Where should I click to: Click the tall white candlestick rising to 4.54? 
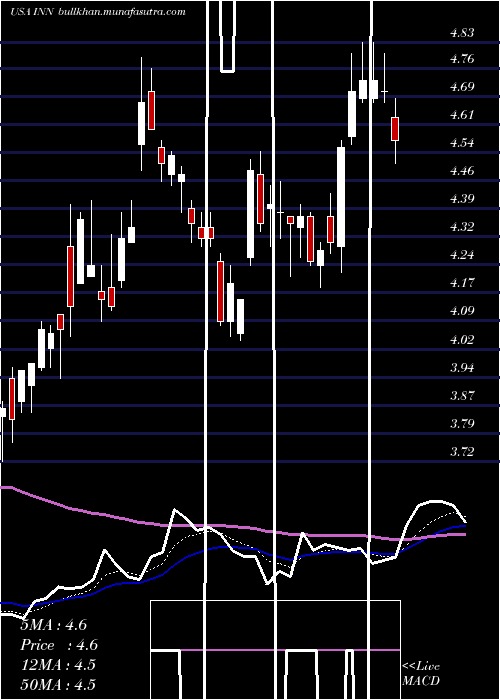click(341, 197)
